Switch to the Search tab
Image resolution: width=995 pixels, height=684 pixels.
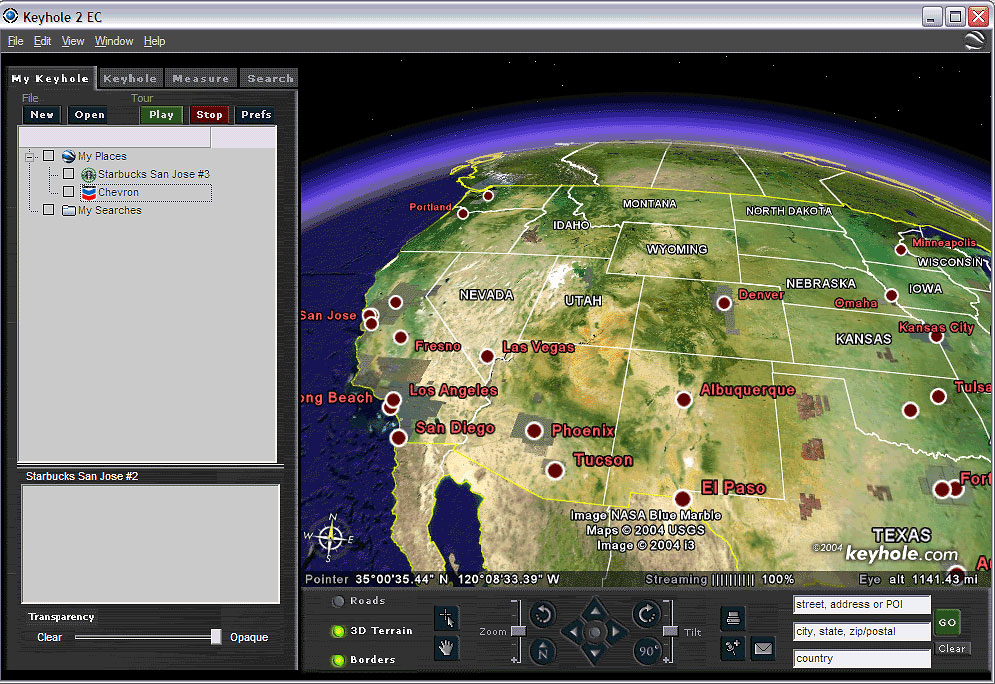click(270, 79)
